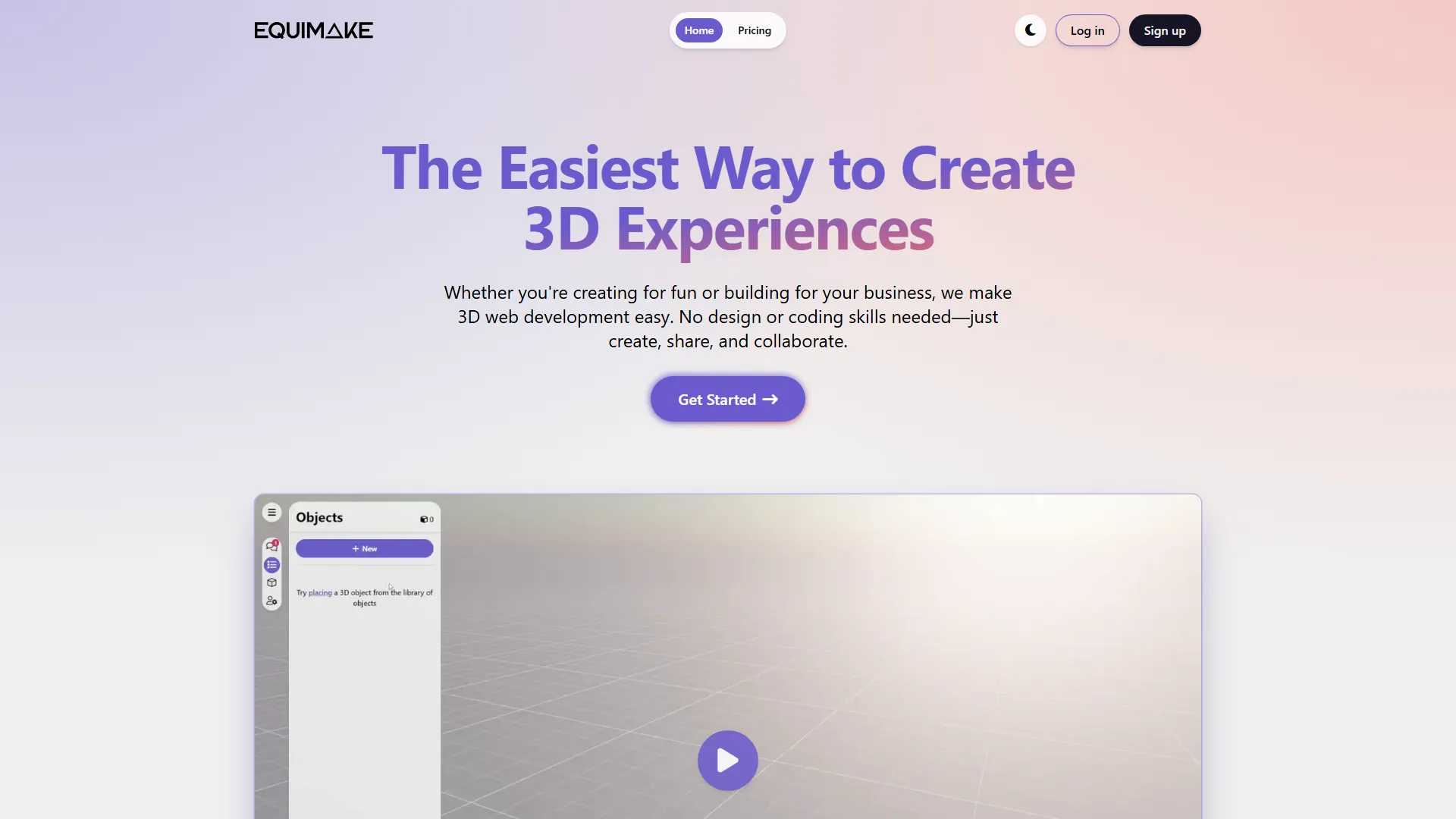
Task: Open the "placing" link in the hint text
Action: [319, 592]
